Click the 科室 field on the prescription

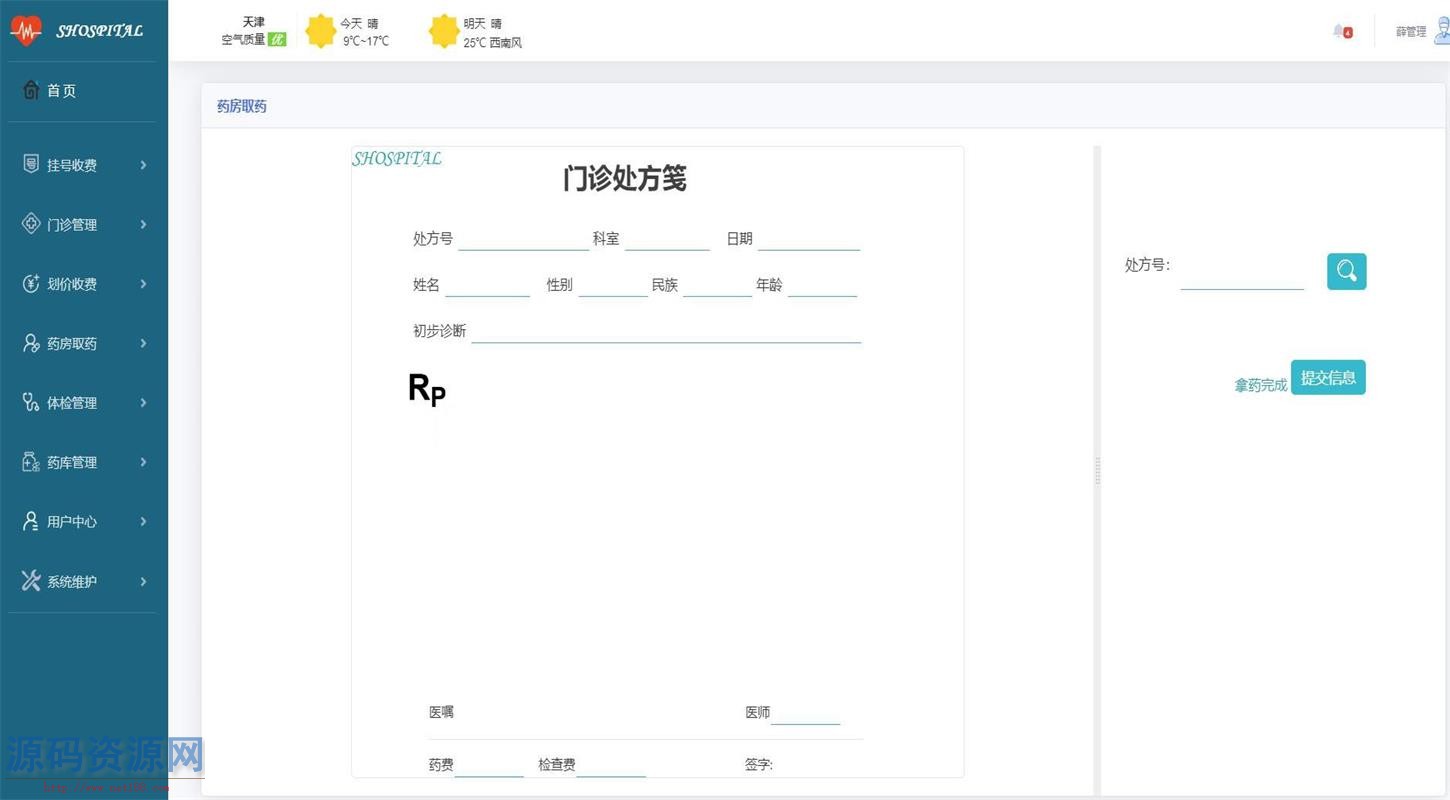(667, 238)
